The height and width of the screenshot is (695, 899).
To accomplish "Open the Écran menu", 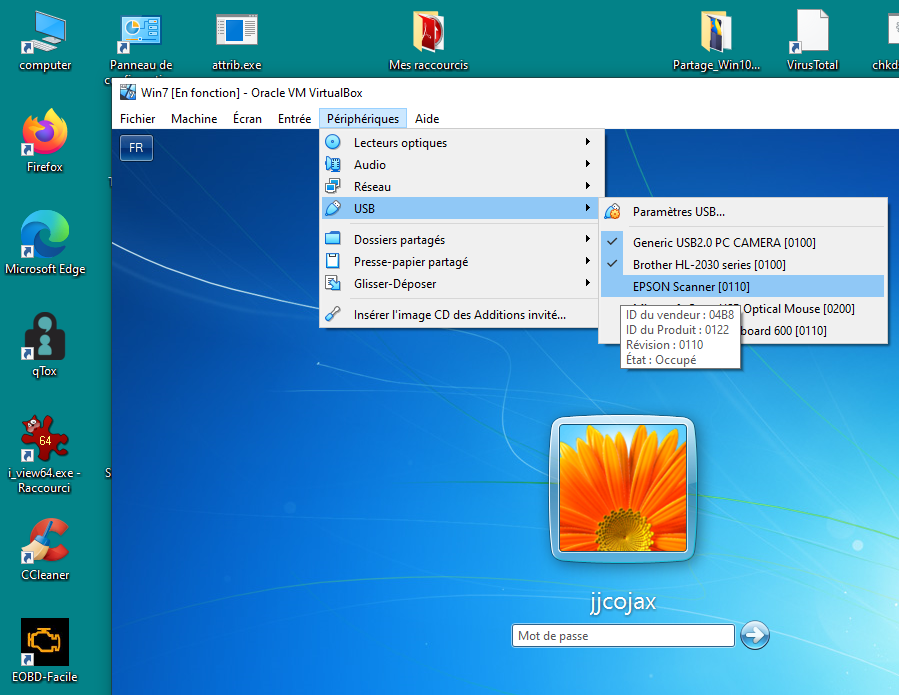I will pyautogui.click(x=247, y=119).
